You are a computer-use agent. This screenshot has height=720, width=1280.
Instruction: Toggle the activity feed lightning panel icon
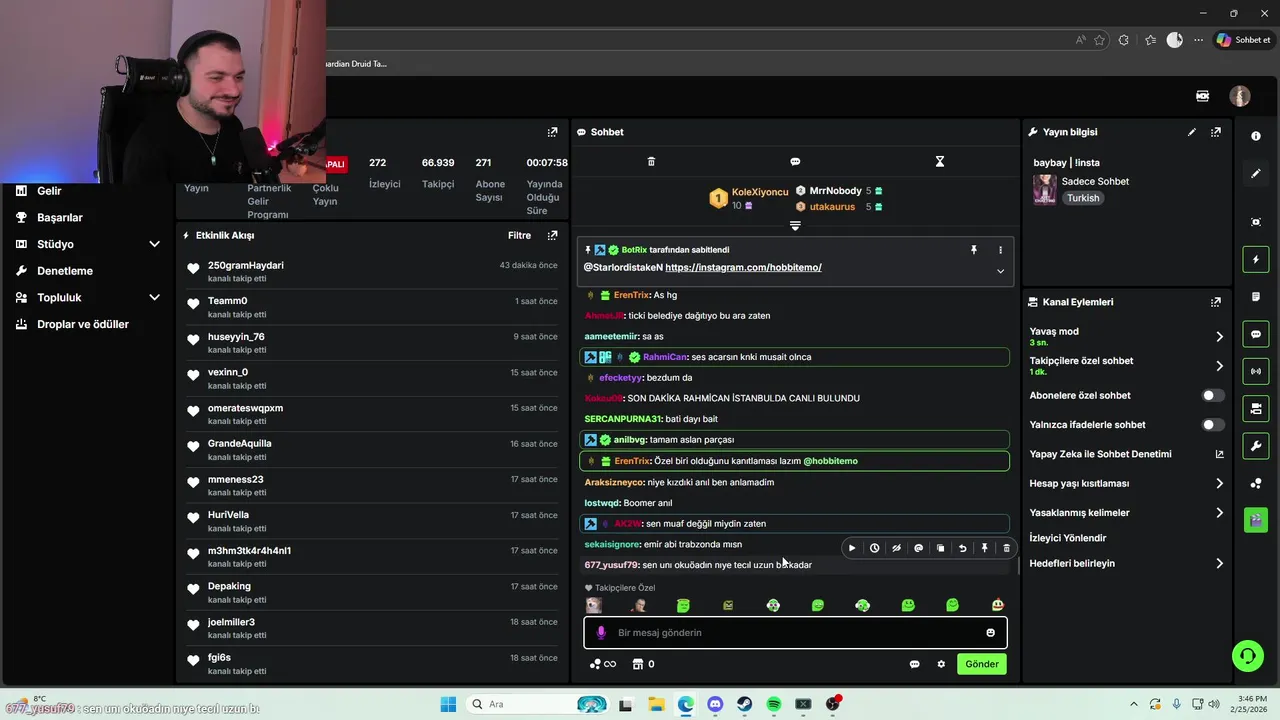1256,260
